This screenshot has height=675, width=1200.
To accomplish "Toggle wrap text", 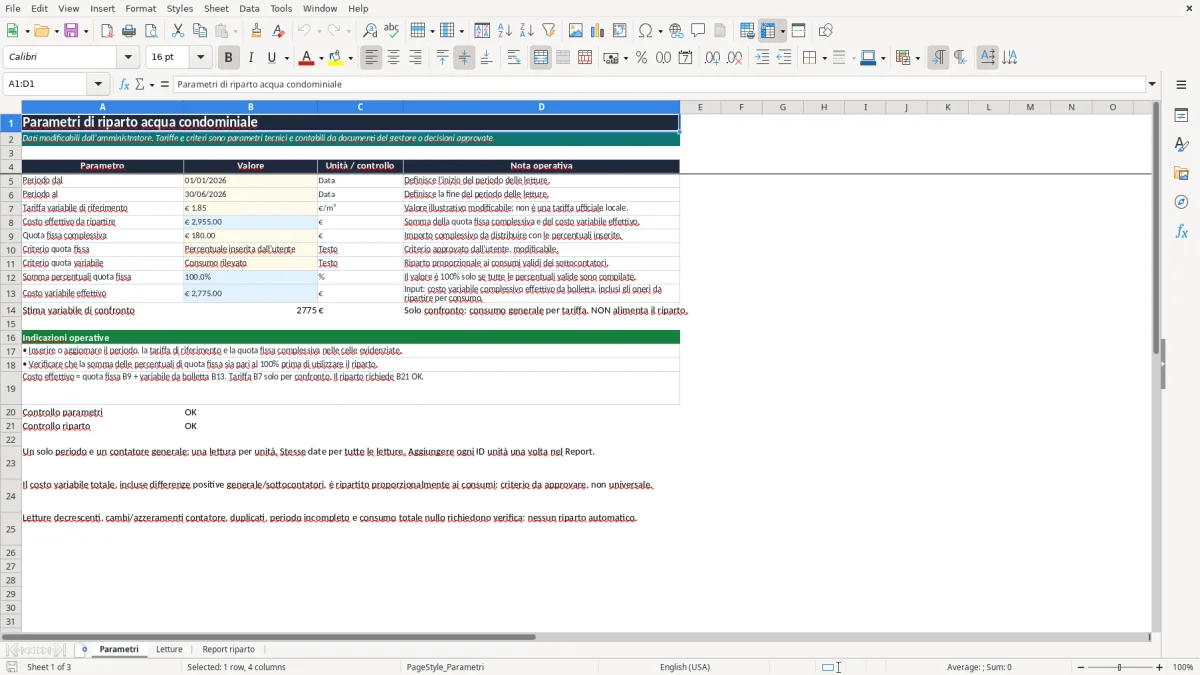I will click(514, 58).
